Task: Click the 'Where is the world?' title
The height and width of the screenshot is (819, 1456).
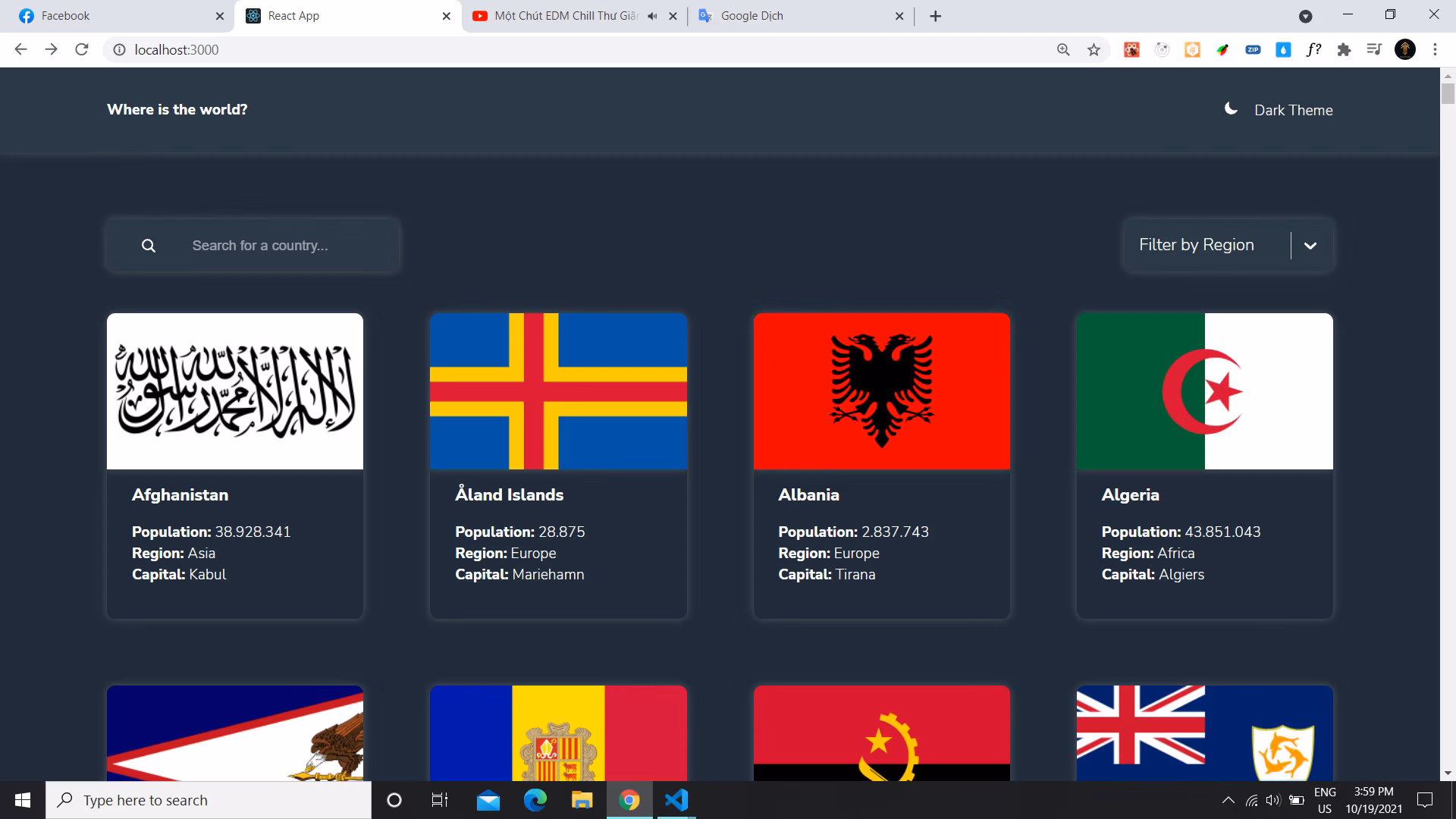Action: tap(177, 109)
